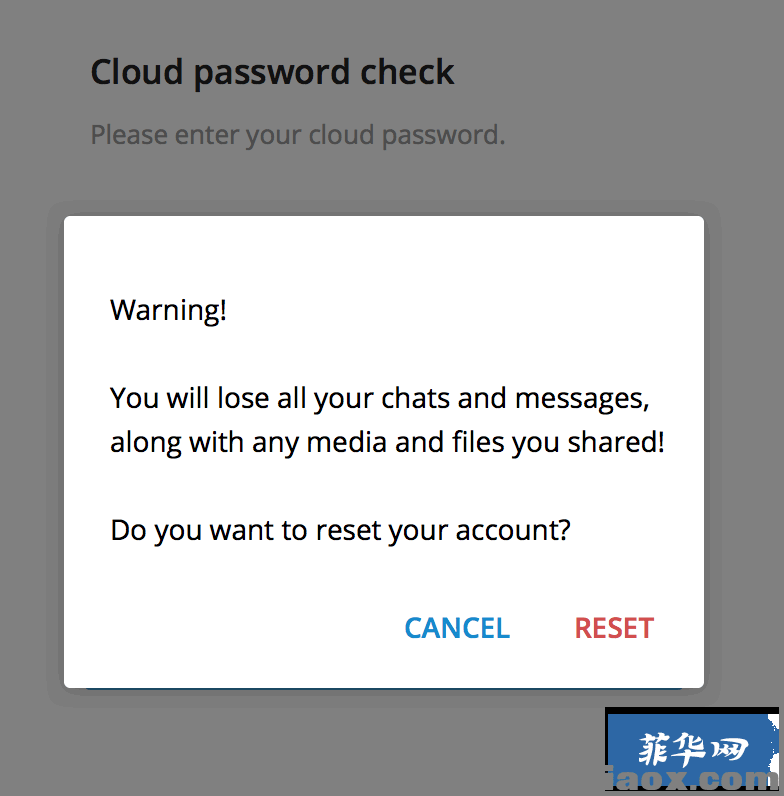The width and height of the screenshot is (784, 796).
Task: Dismiss the warning with CANCEL
Action: pyautogui.click(x=457, y=628)
